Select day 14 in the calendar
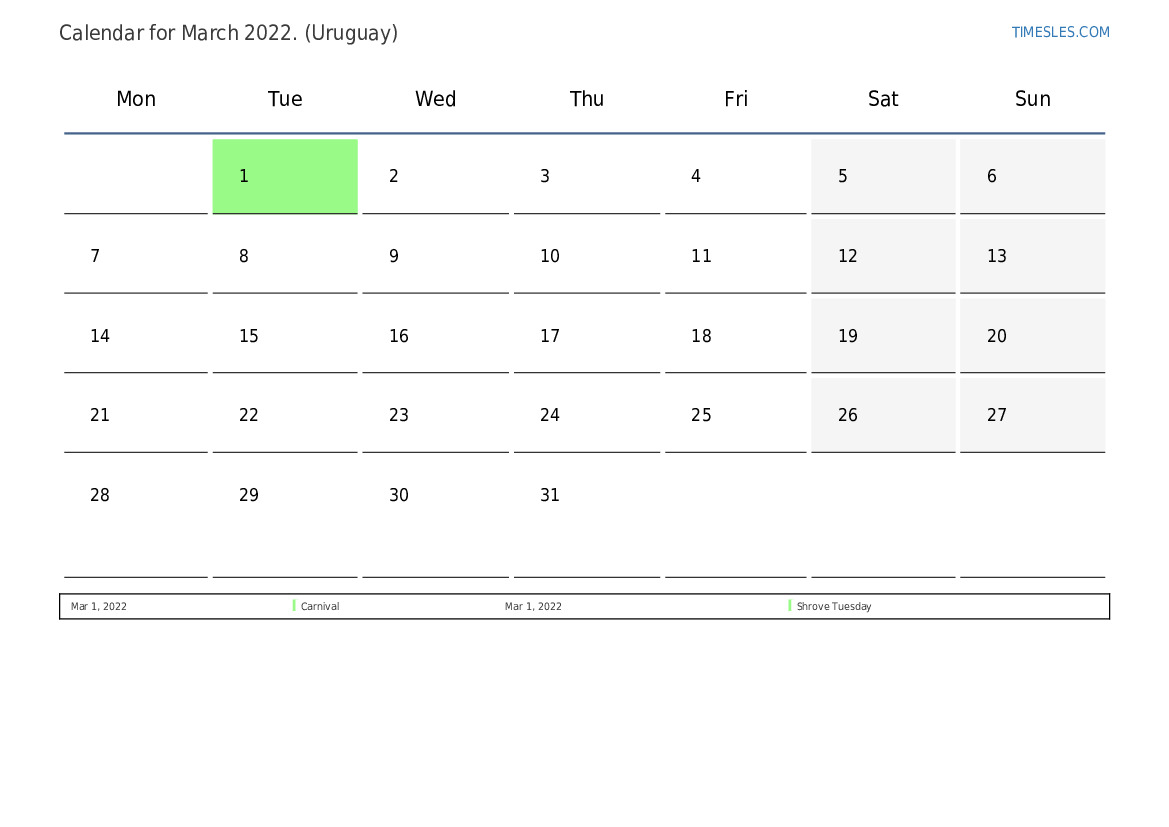Screen dimensions: 1169x827 point(136,336)
